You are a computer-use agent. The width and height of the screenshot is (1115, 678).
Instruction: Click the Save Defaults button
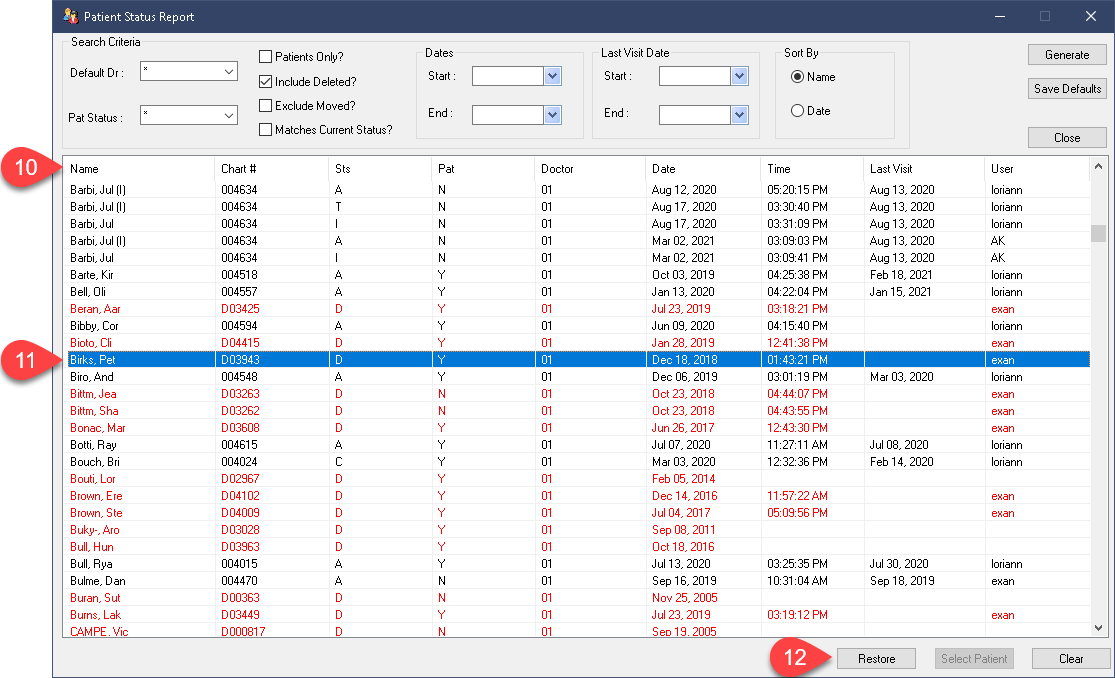[1067, 89]
